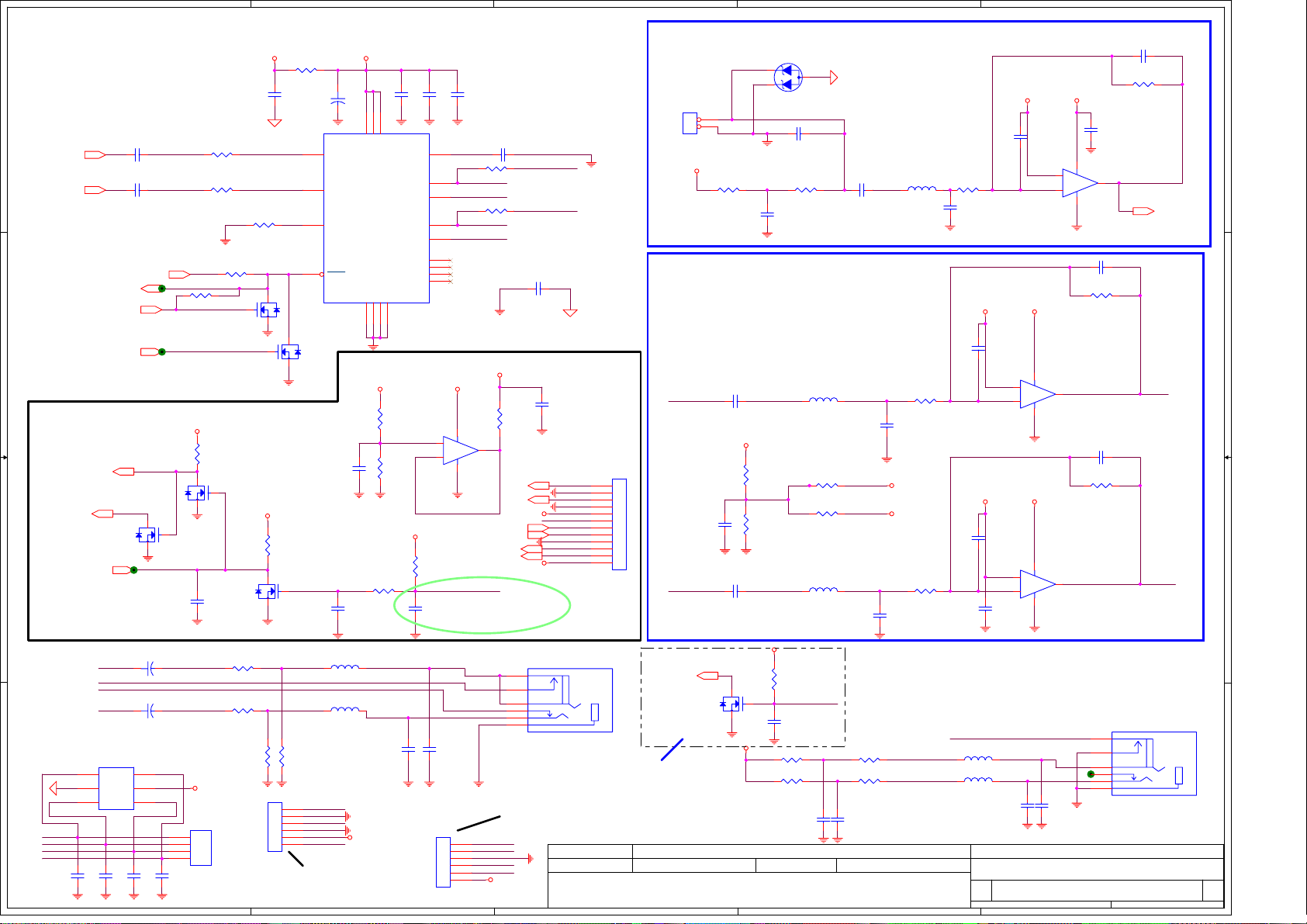Image resolution: width=1307 pixels, height=924 pixels.
Task: Select the circled dual-diode symbol
Action: tap(788, 78)
